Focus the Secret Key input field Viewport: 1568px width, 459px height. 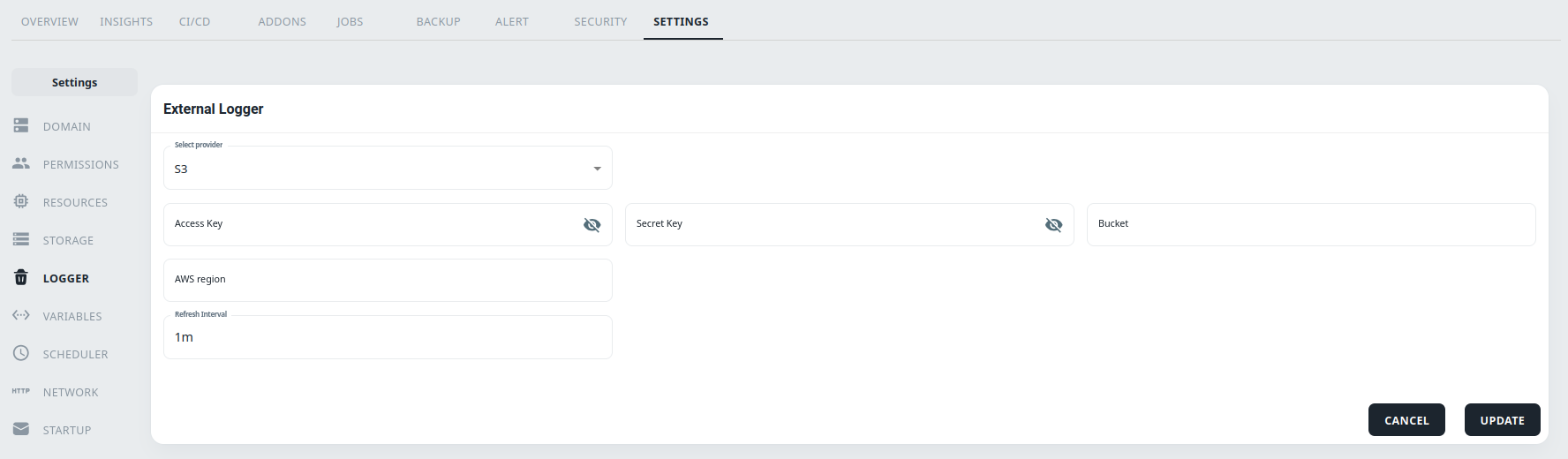pos(849,225)
